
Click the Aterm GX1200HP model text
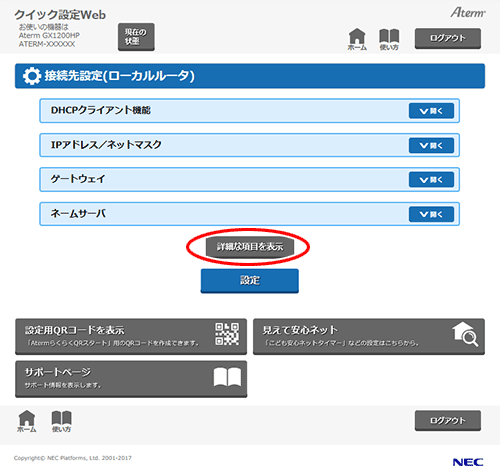49,35
